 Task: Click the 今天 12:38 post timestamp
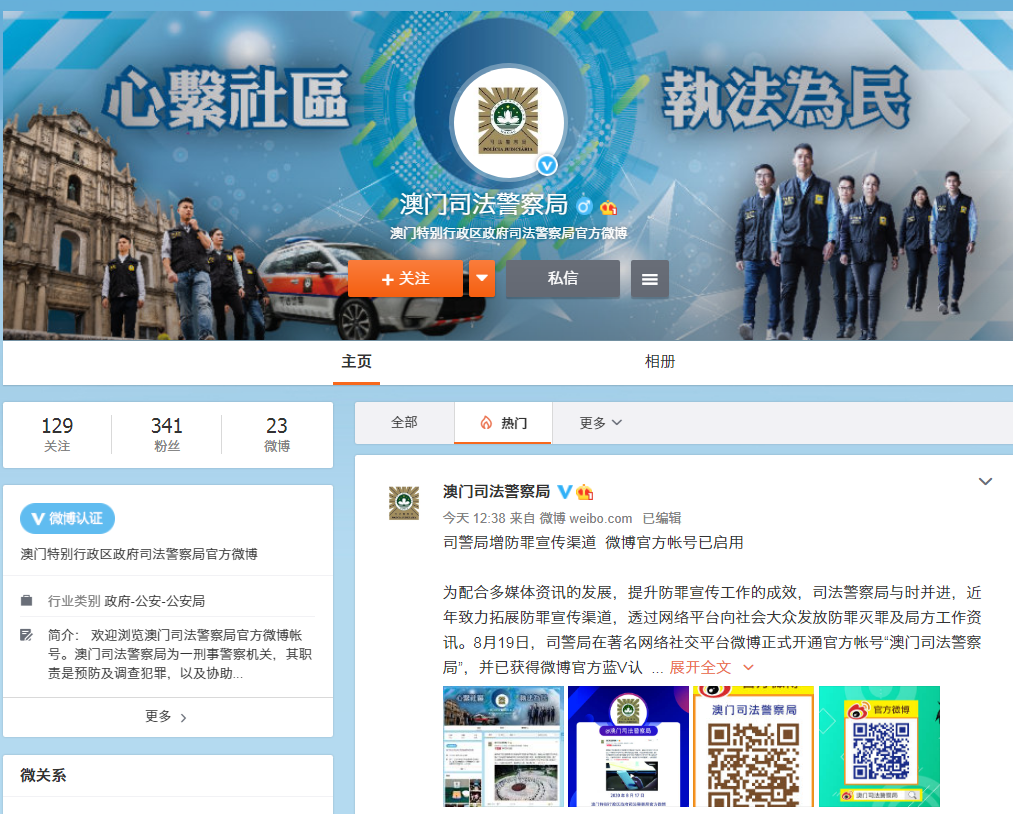(474, 518)
